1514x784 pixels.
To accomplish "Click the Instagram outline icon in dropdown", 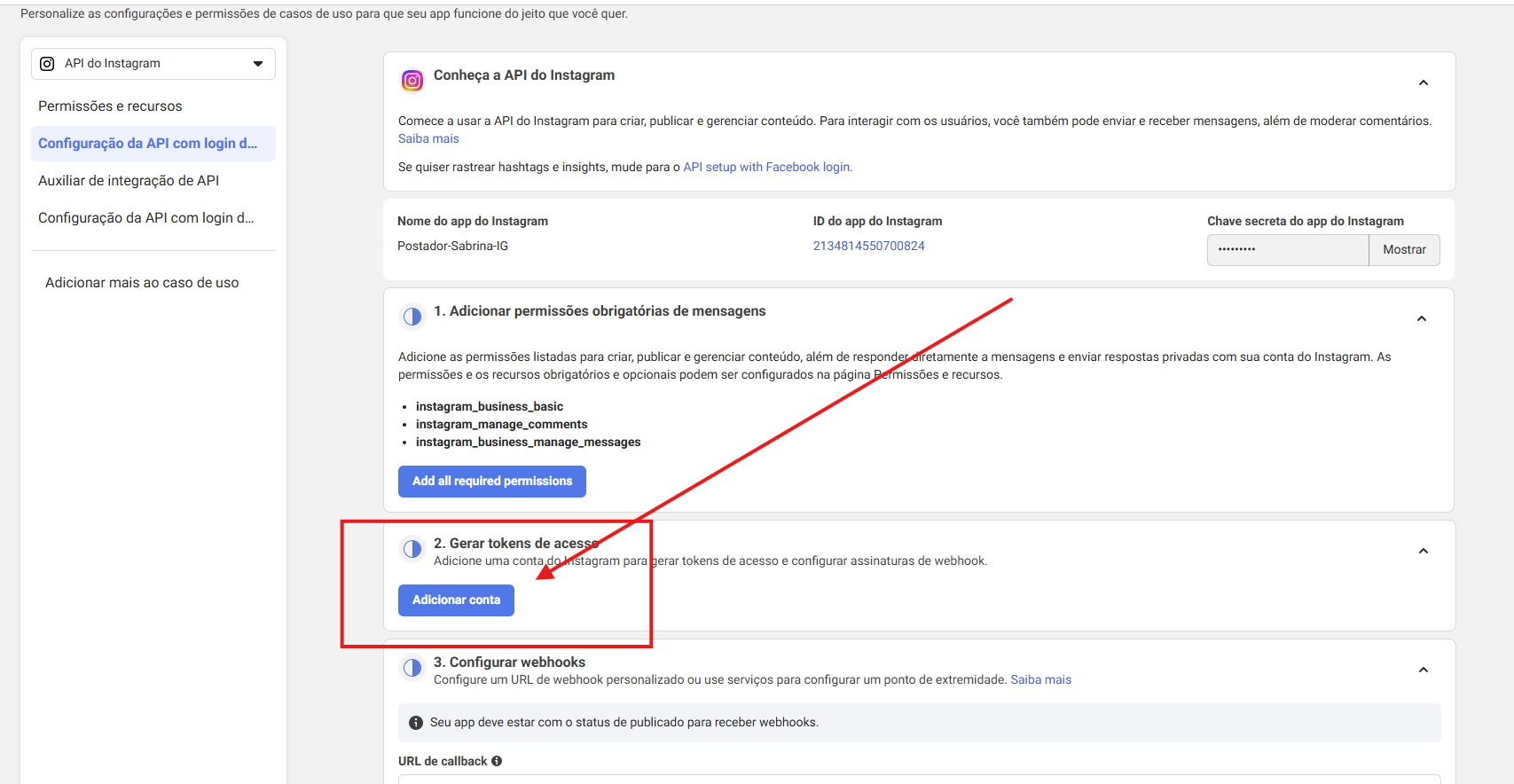I will pyautogui.click(x=47, y=64).
